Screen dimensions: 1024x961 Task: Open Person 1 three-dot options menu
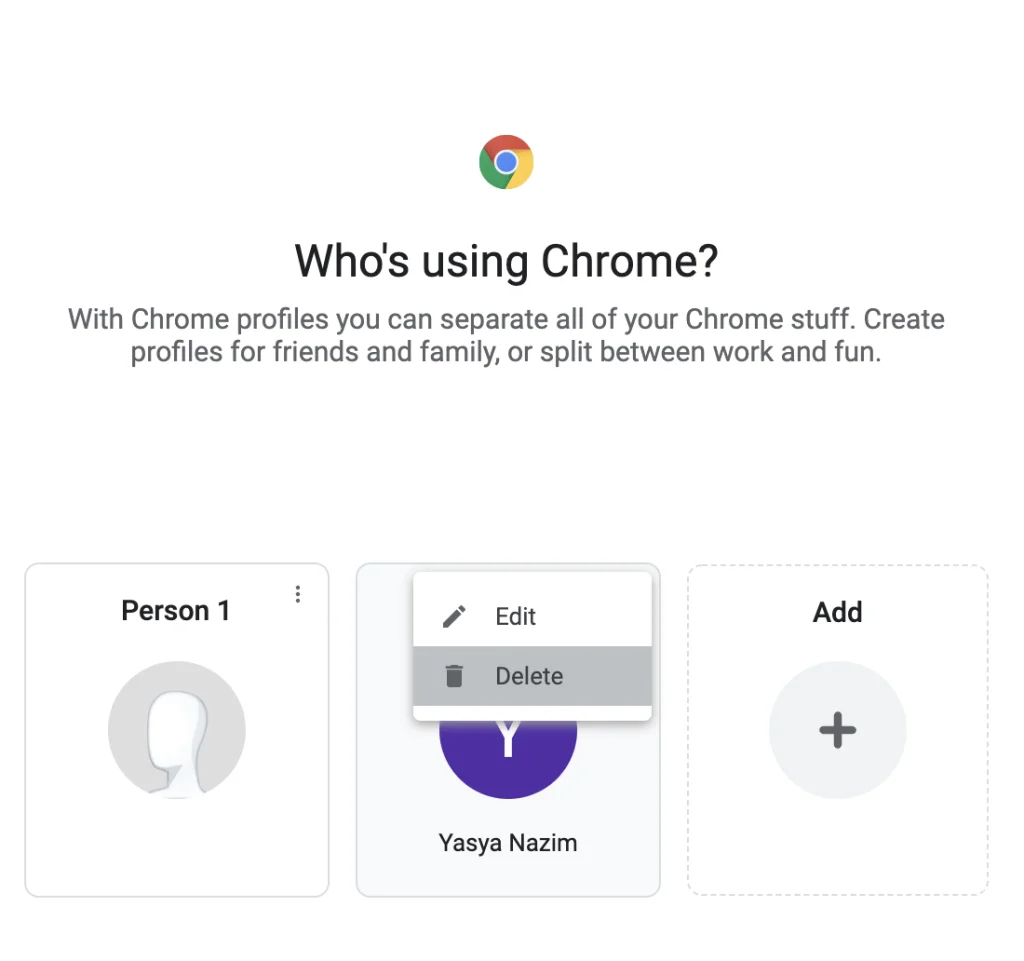coord(298,594)
